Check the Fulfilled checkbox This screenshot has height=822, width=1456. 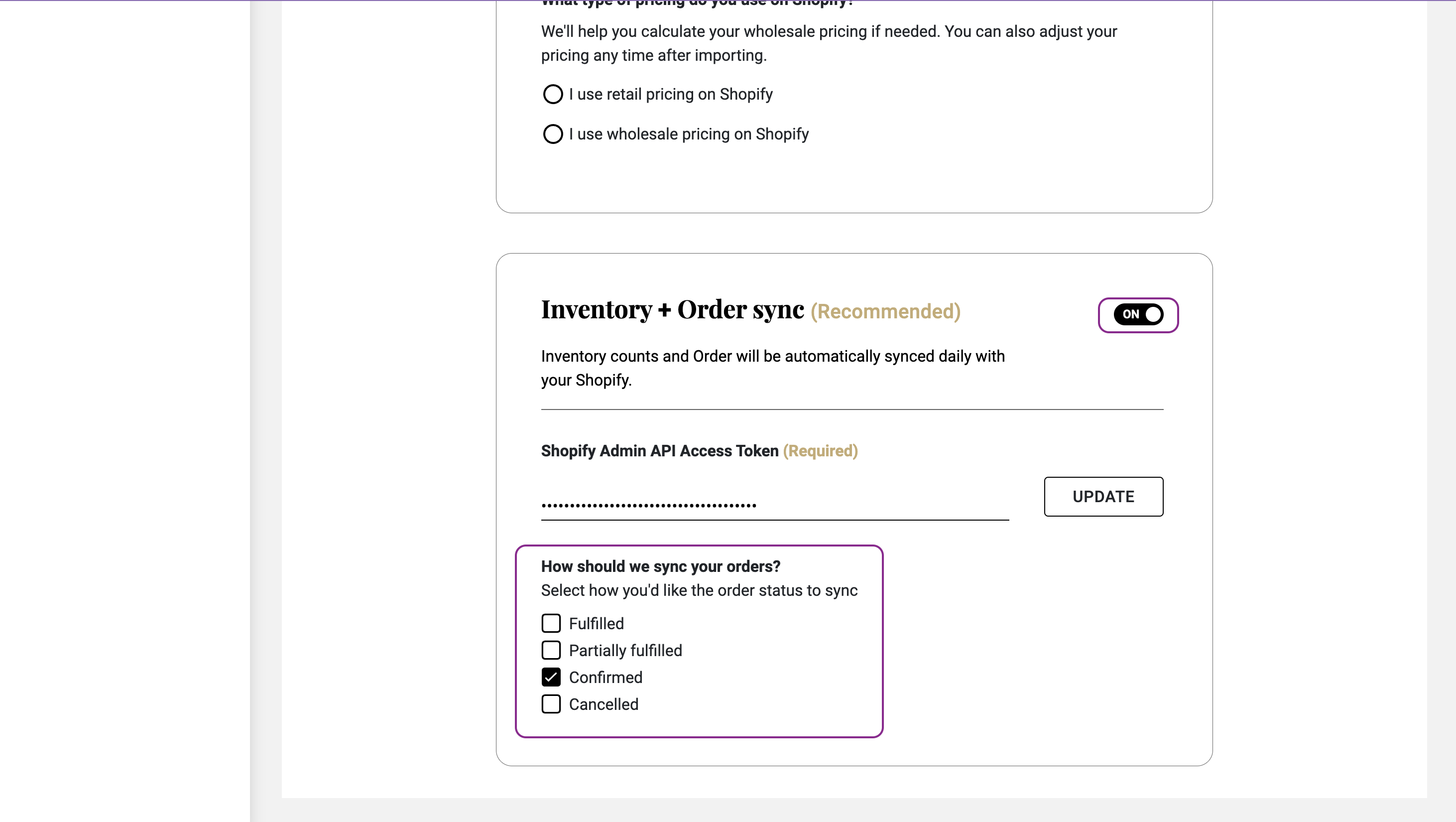tap(551, 623)
